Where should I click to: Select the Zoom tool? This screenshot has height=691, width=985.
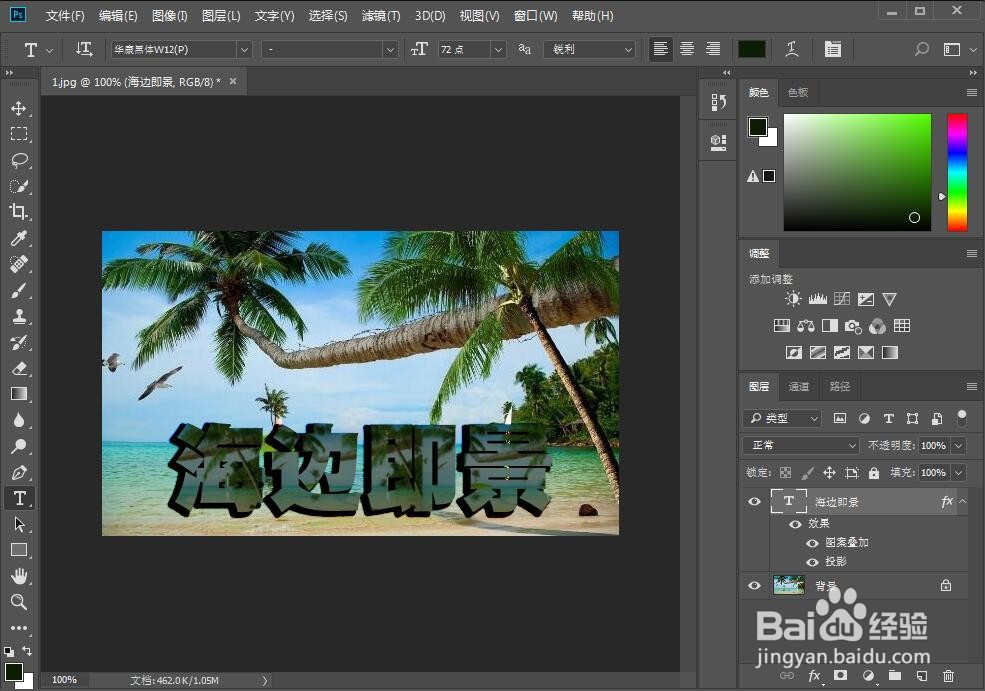coord(19,602)
